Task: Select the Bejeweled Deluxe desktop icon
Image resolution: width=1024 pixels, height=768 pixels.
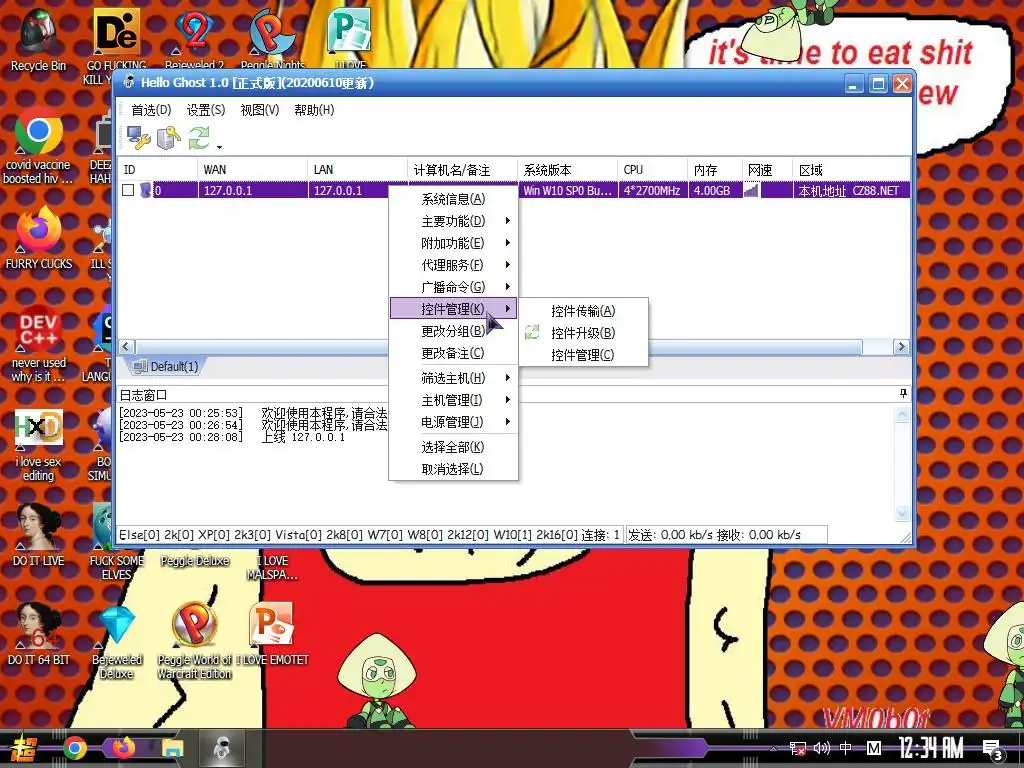Action: point(116,643)
